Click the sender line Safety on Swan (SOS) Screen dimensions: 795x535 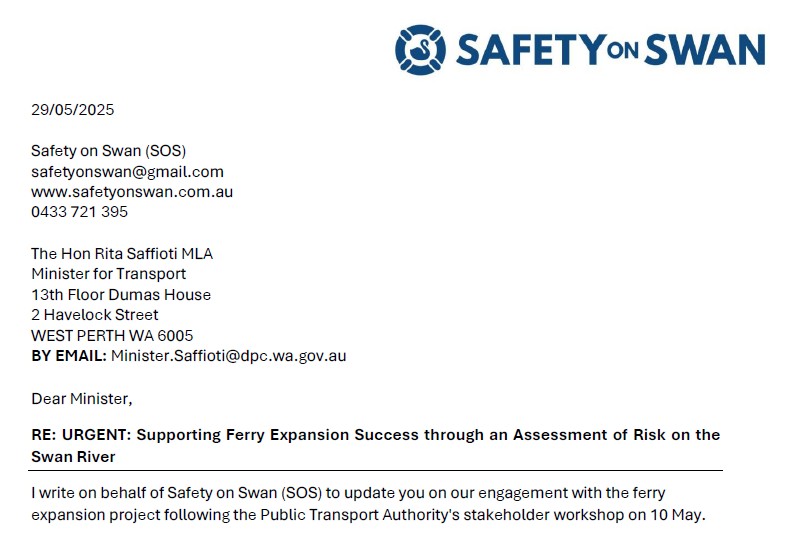click(109, 151)
